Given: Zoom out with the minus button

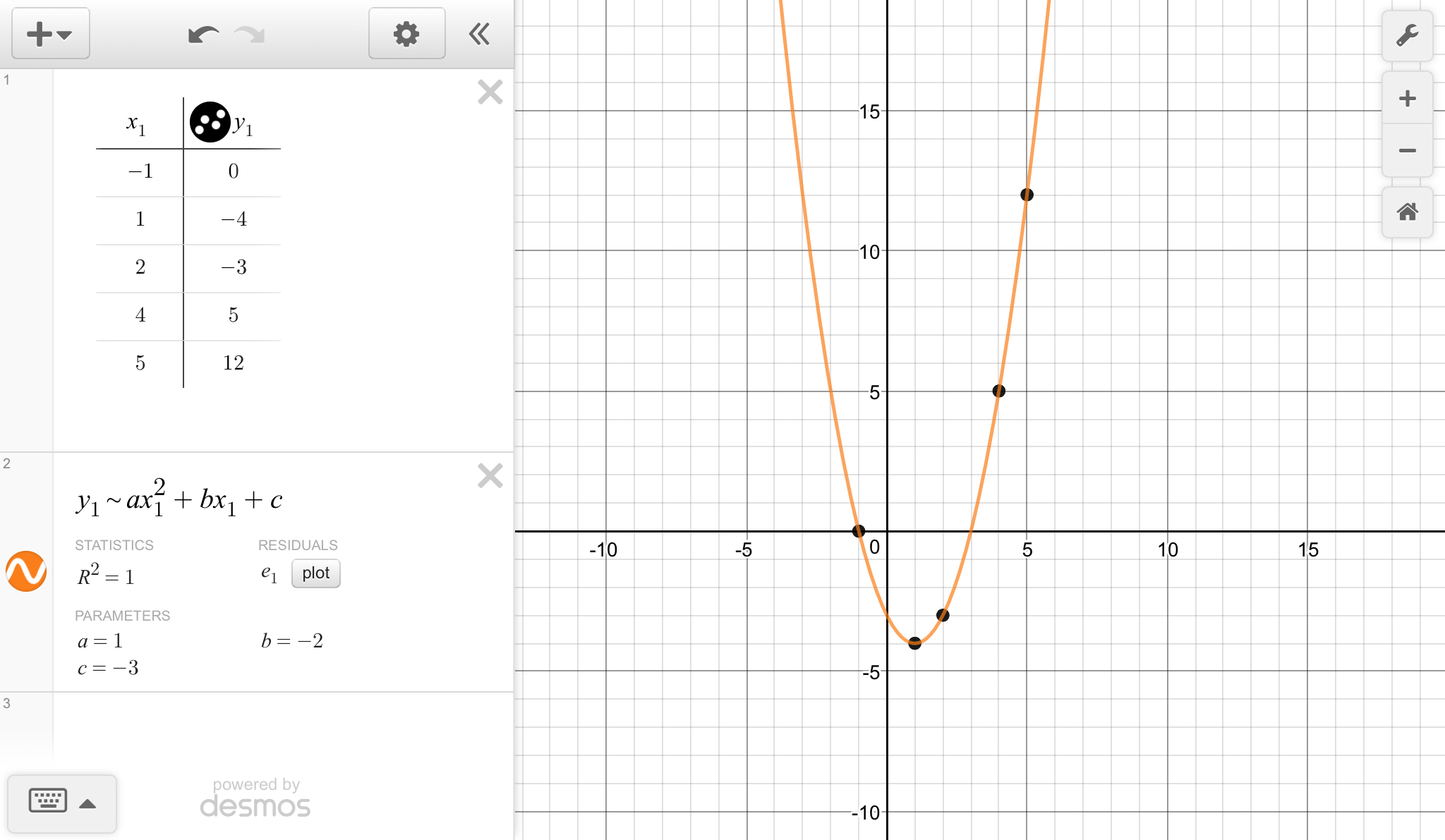Looking at the screenshot, I should pos(1407,150).
